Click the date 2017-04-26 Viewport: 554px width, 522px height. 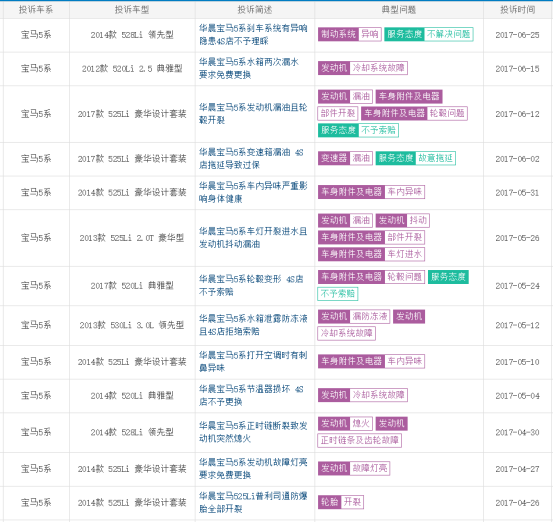517,503
